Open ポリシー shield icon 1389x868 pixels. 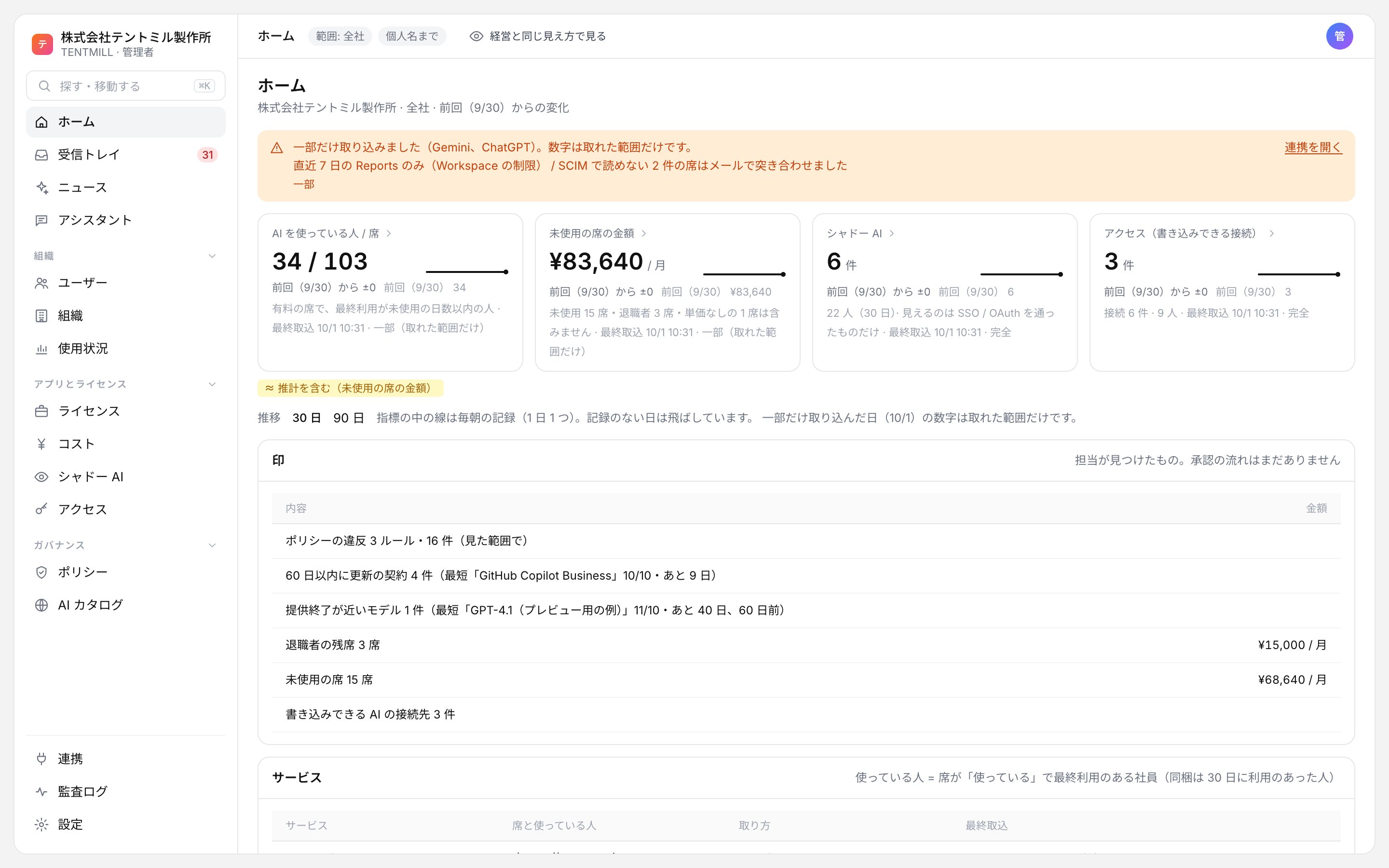(x=41, y=572)
